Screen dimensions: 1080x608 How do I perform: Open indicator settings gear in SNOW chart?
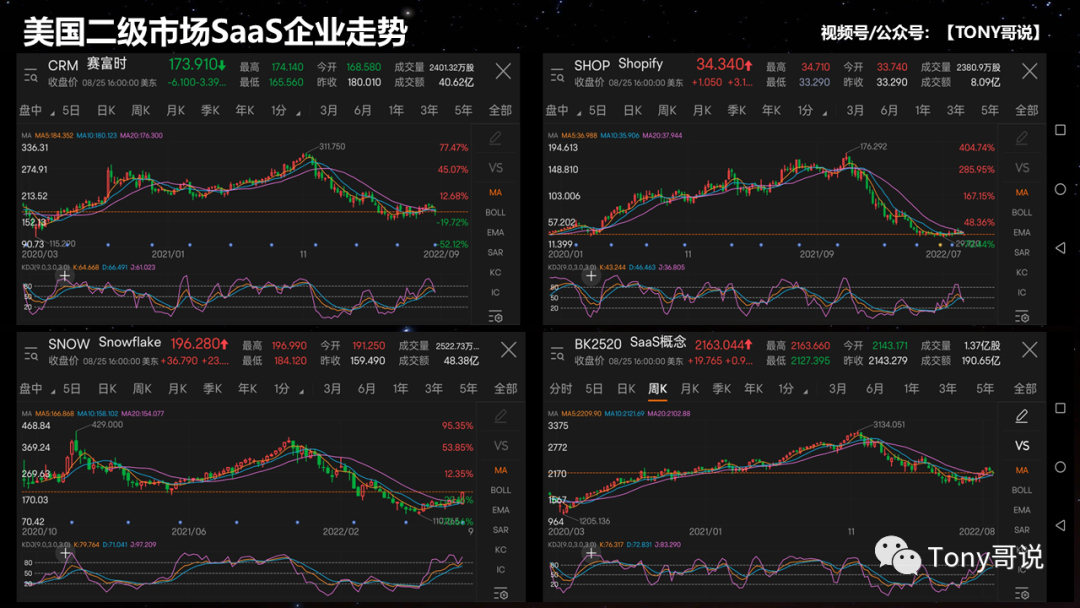(x=501, y=594)
